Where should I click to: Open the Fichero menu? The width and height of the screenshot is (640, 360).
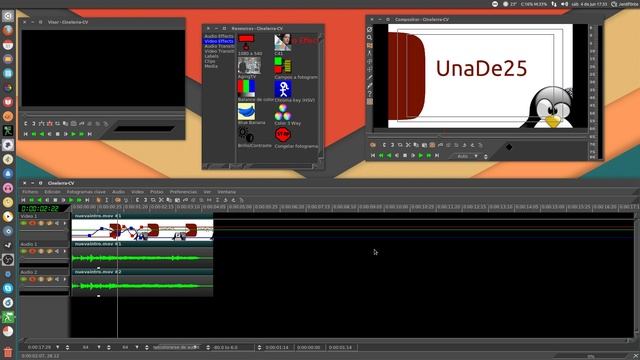point(30,192)
